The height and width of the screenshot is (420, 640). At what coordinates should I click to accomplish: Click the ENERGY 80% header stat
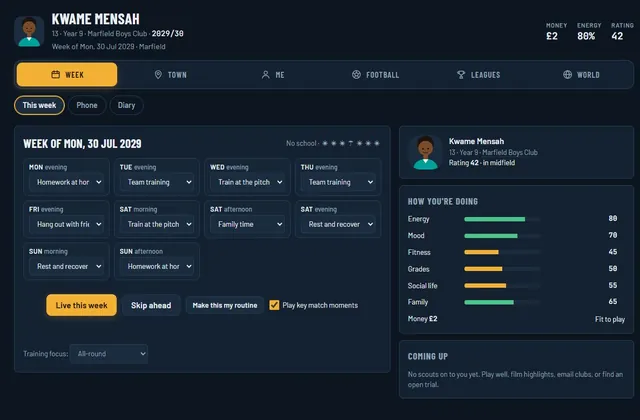tap(589, 32)
